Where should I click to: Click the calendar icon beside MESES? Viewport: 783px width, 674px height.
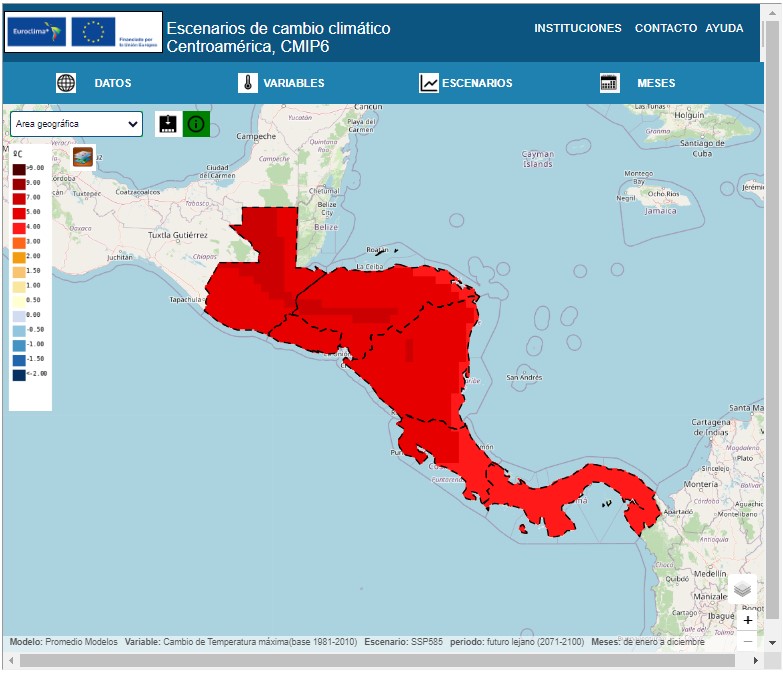coord(610,83)
